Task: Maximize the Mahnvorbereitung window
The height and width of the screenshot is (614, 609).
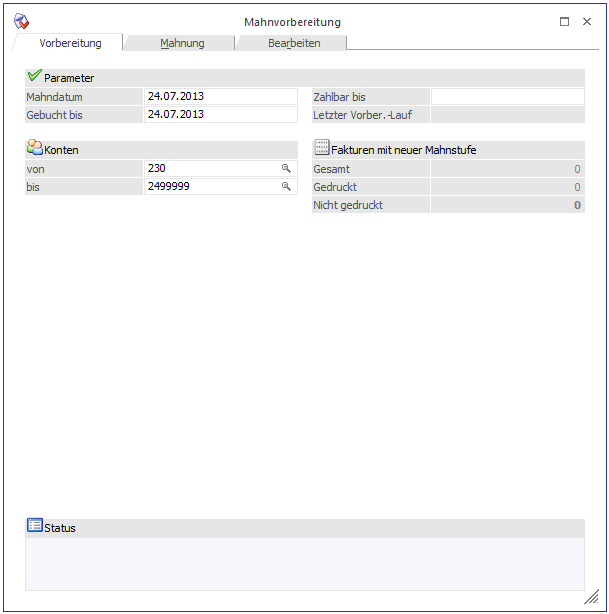Action: [564, 21]
